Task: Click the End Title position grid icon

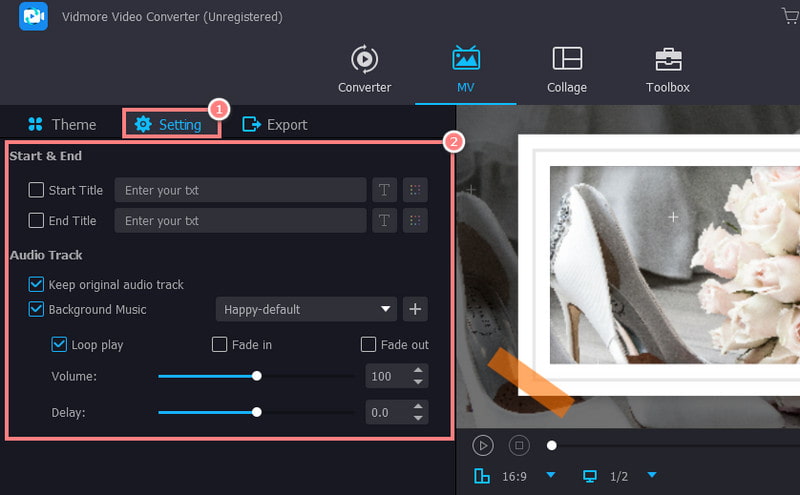Action: (415, 221)
